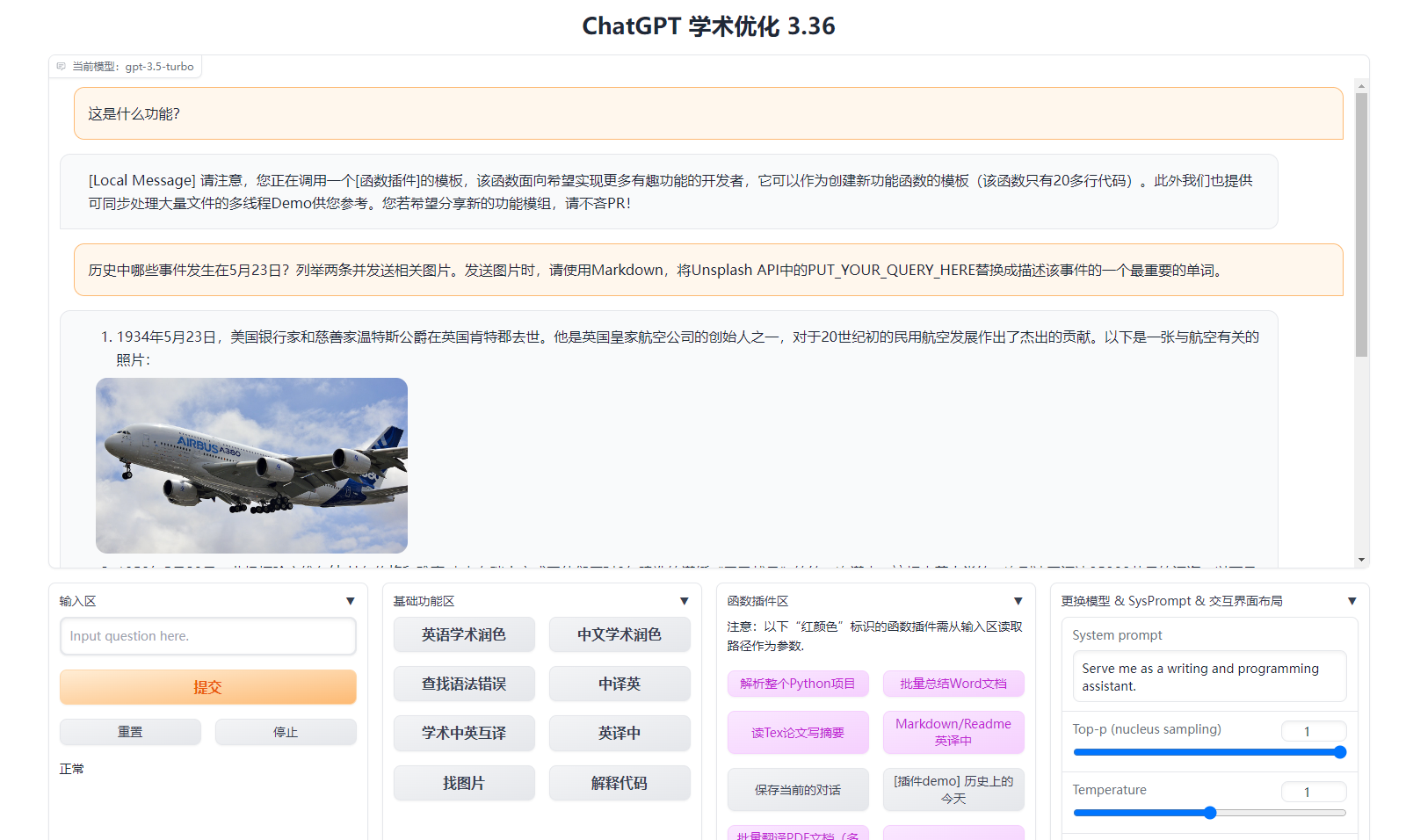The height and width of the screenshot is (840, 1413).
Task: Click the 英语学术润色 button
Action: pos(464,634)
